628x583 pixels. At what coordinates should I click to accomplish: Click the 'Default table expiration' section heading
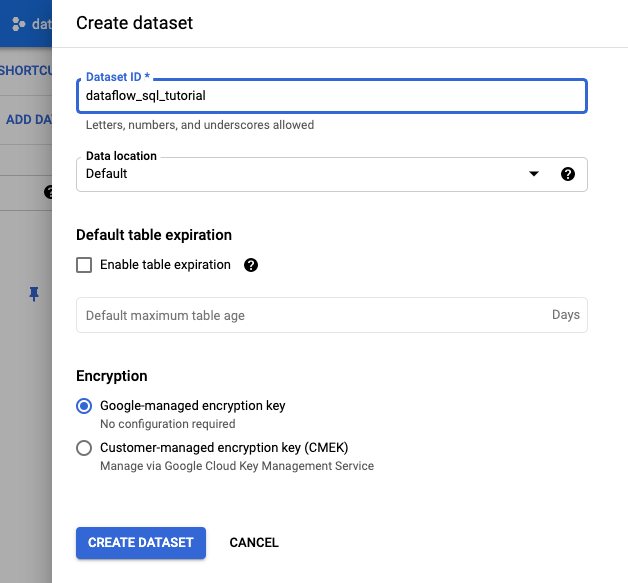click(154, 235)
